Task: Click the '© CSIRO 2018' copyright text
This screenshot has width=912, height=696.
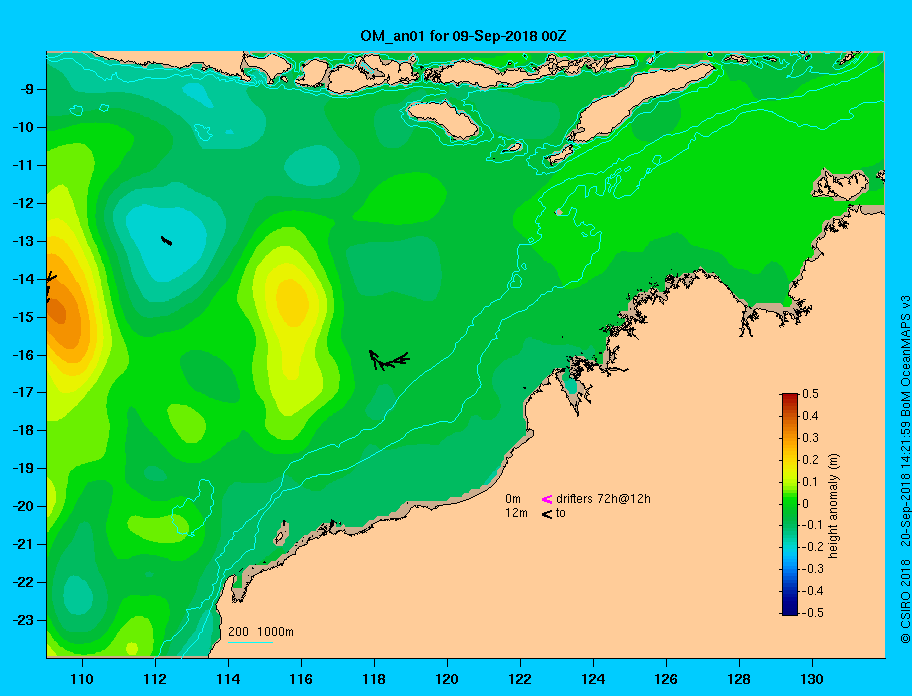Action: point(905,601)
